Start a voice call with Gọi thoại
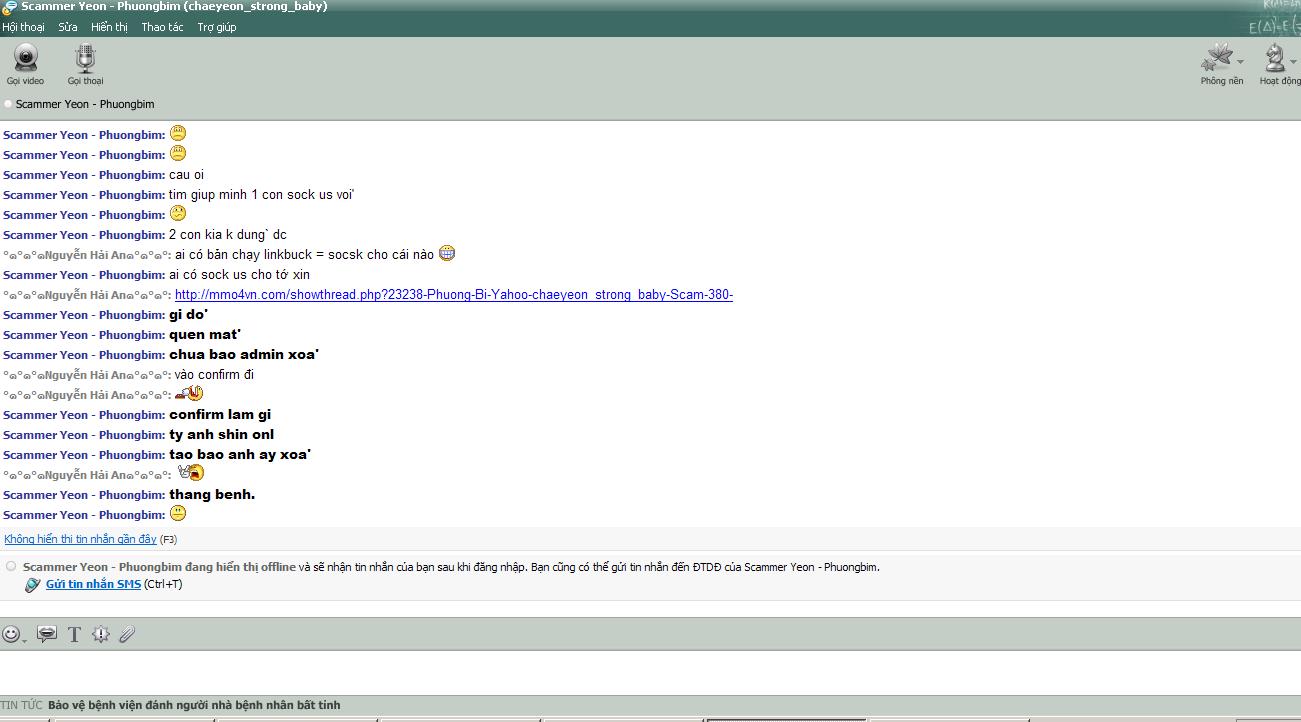The width and height of the screenshot is (1301, 722). coord(86,64)
